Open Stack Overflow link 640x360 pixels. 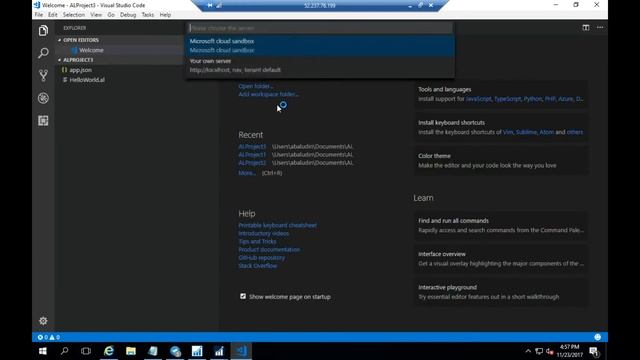[x=258, y=266]
